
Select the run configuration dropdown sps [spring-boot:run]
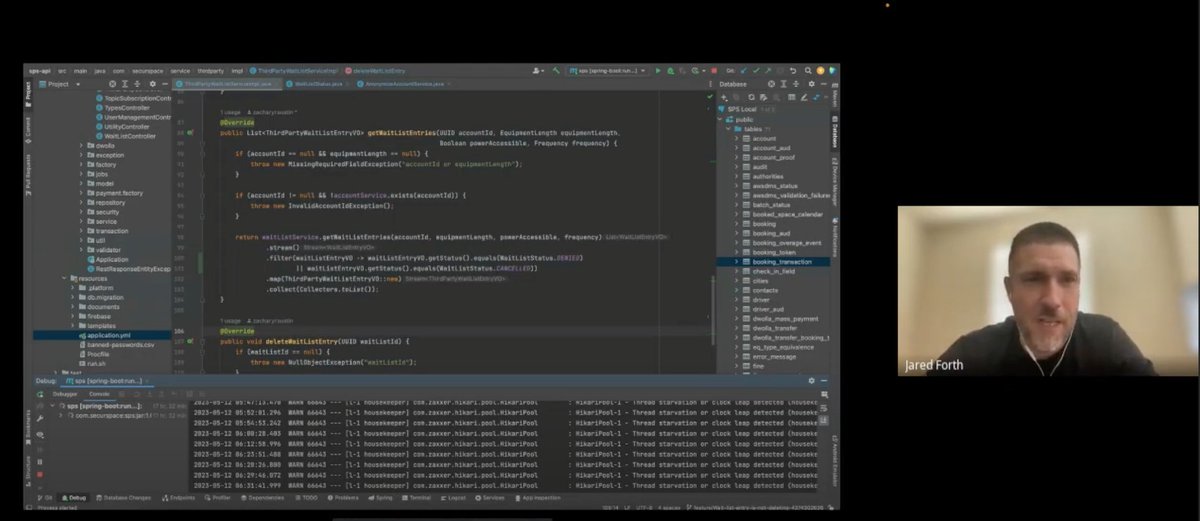click(x=607, y=71)
